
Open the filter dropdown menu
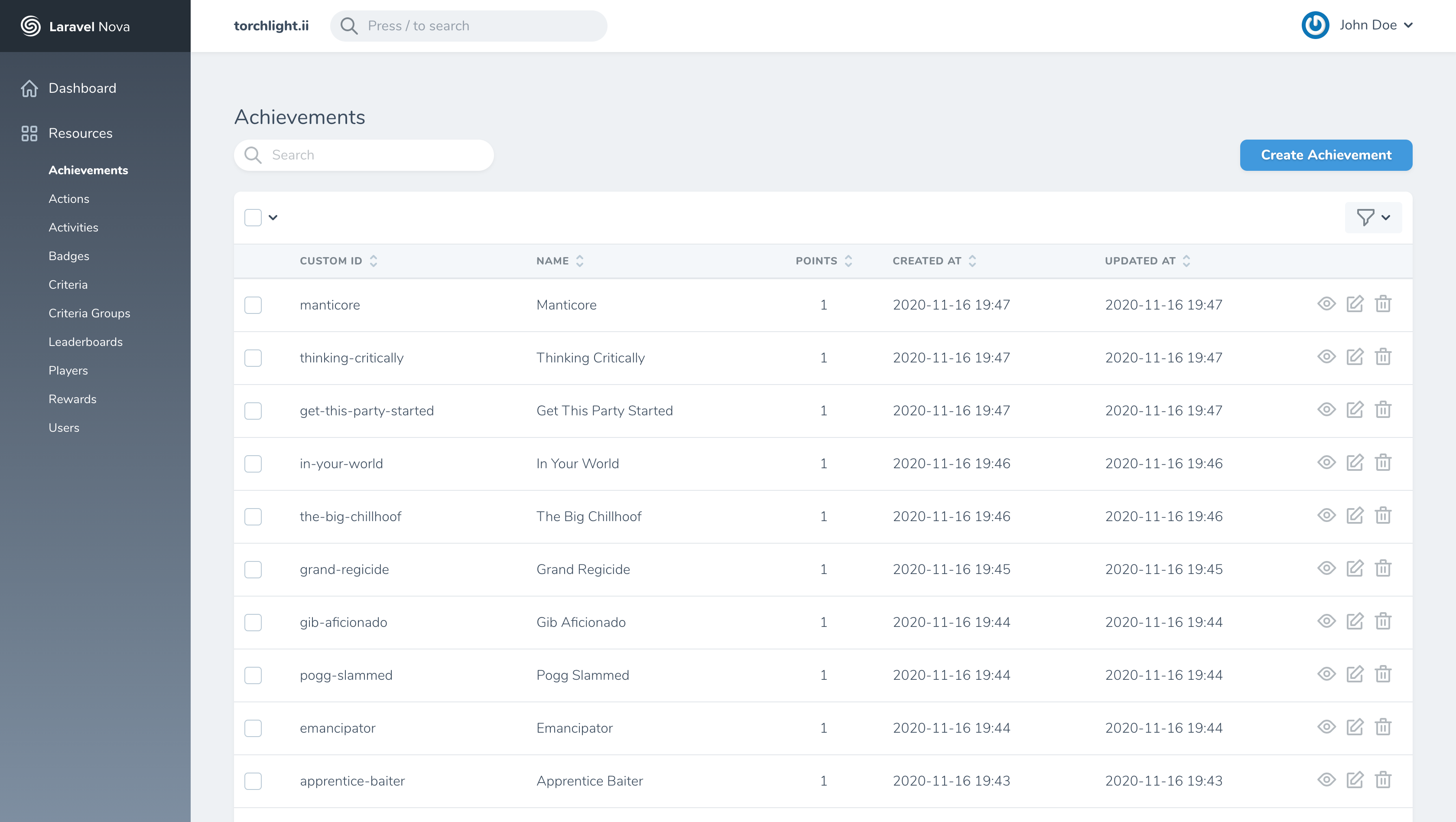1373,218
